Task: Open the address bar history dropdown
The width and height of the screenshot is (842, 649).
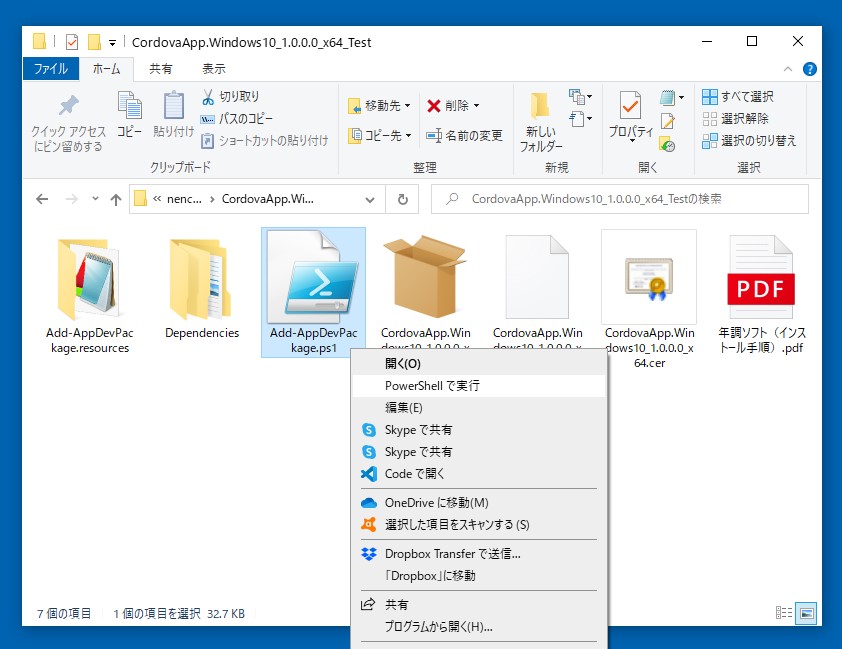Action: pos(369,199)
